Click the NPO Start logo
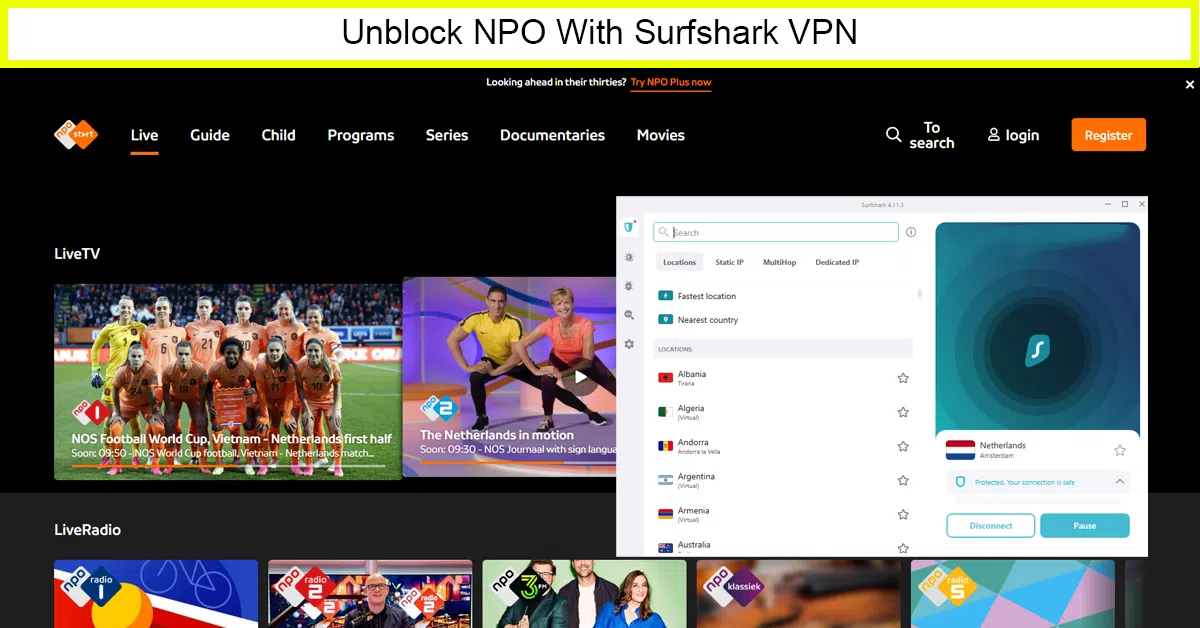Image resolution: width=1200 pixels, height=628 pixels. (76, 135)
